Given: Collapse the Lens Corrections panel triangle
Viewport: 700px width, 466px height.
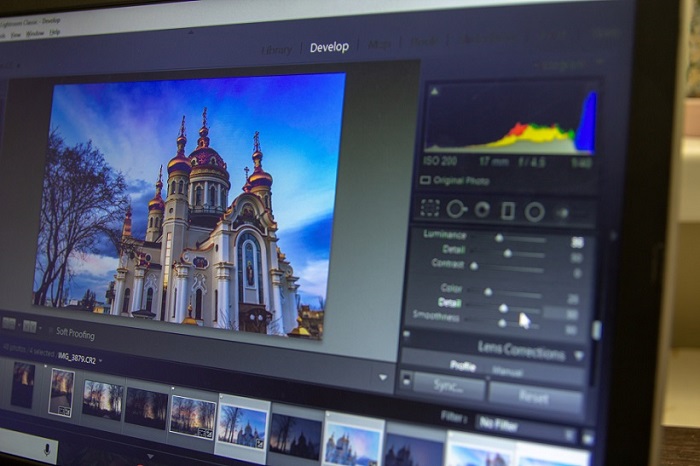Looking at the screenshot, I should 579,356.
